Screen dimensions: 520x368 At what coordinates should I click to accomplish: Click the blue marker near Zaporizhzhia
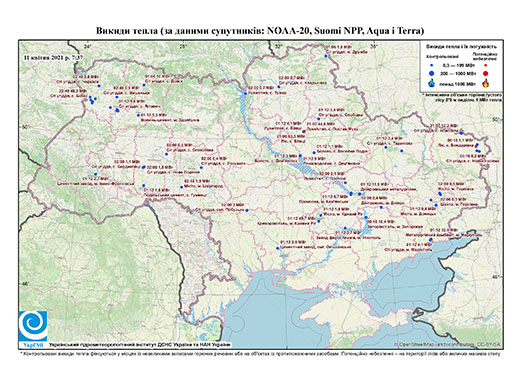[x=365, y=217]
